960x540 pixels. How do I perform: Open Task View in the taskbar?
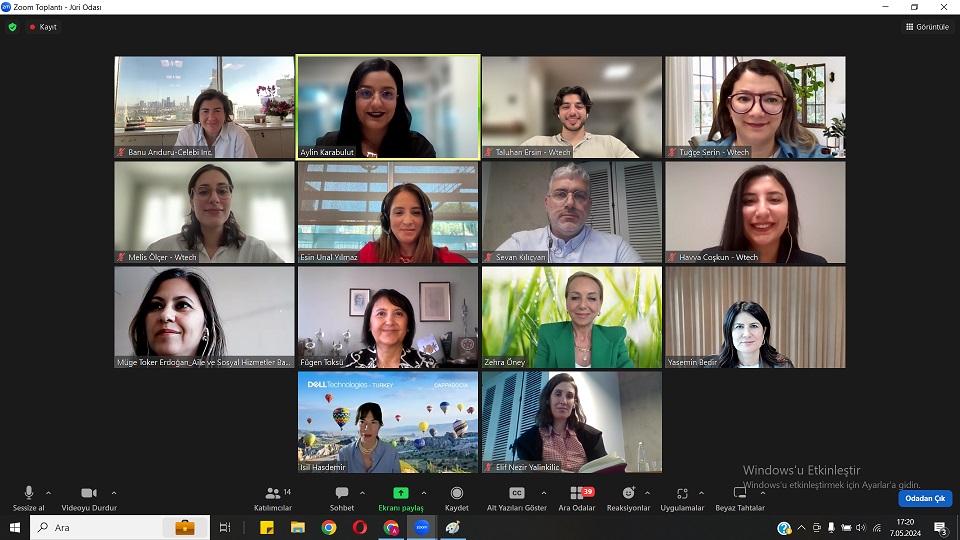(x=225, y=527)
